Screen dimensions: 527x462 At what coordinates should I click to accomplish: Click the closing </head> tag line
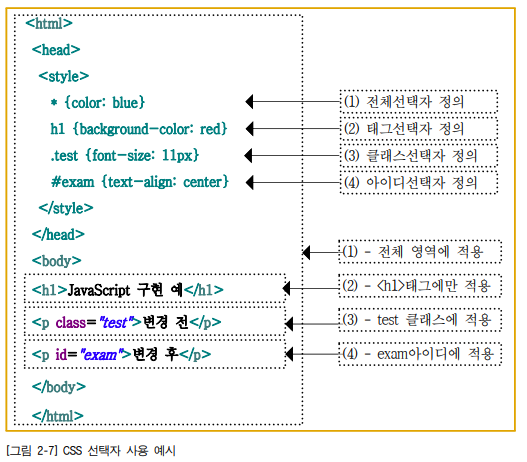point(58,234)
